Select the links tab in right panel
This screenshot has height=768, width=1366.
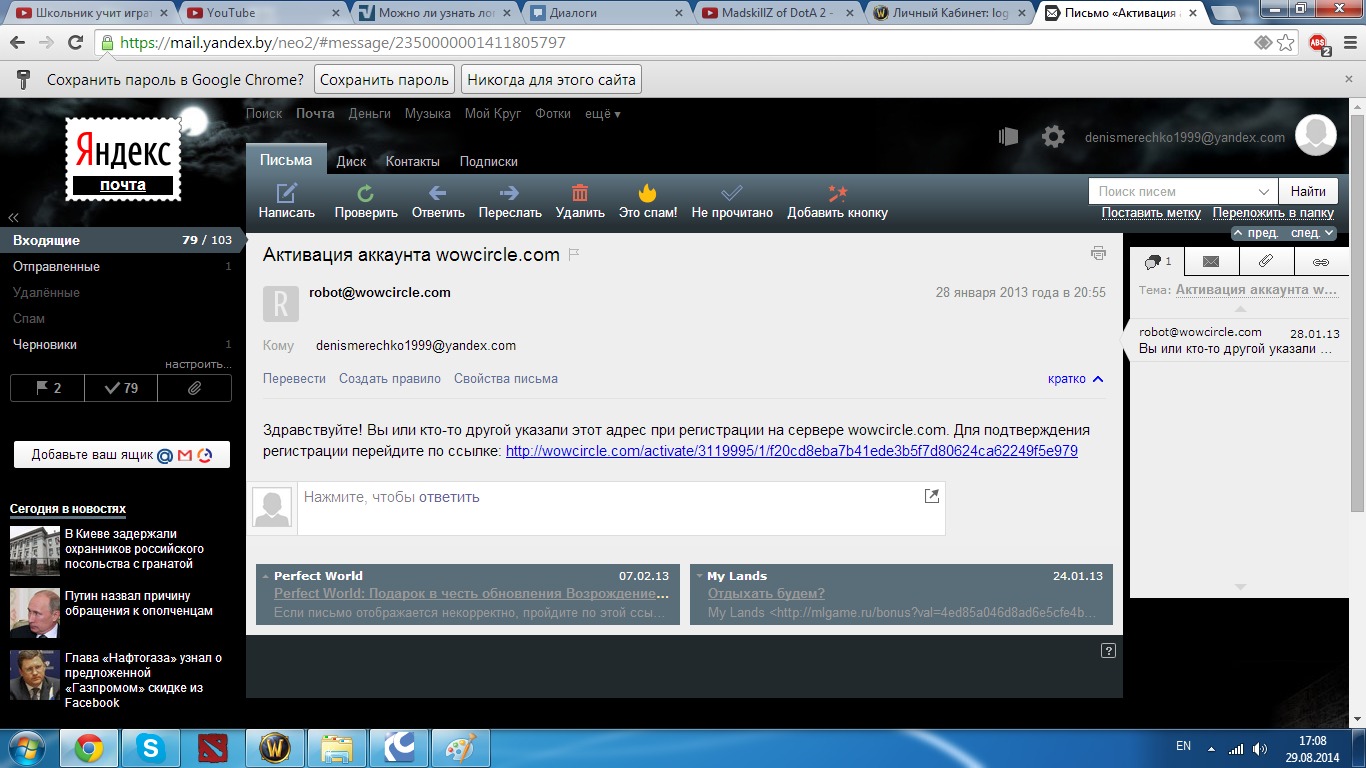tap(1321, 262)
